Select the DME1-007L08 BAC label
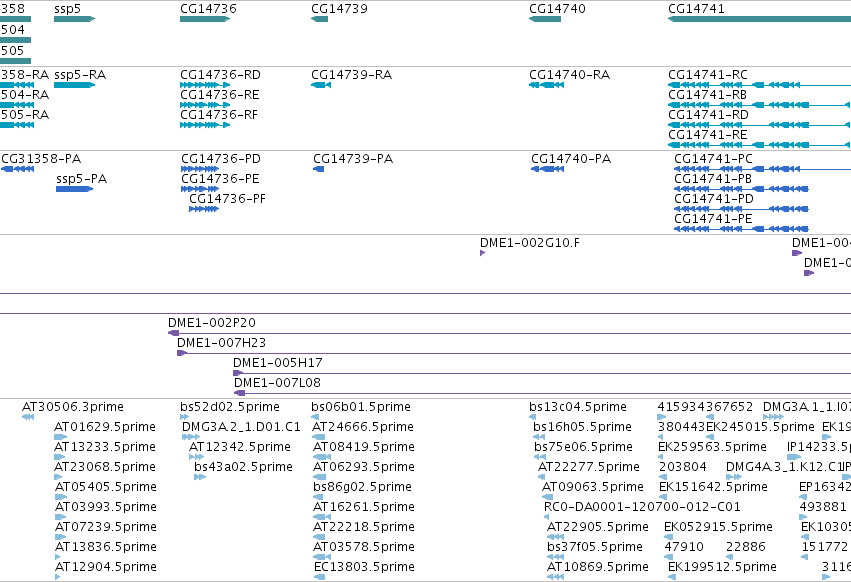 (x=277, y=383)
